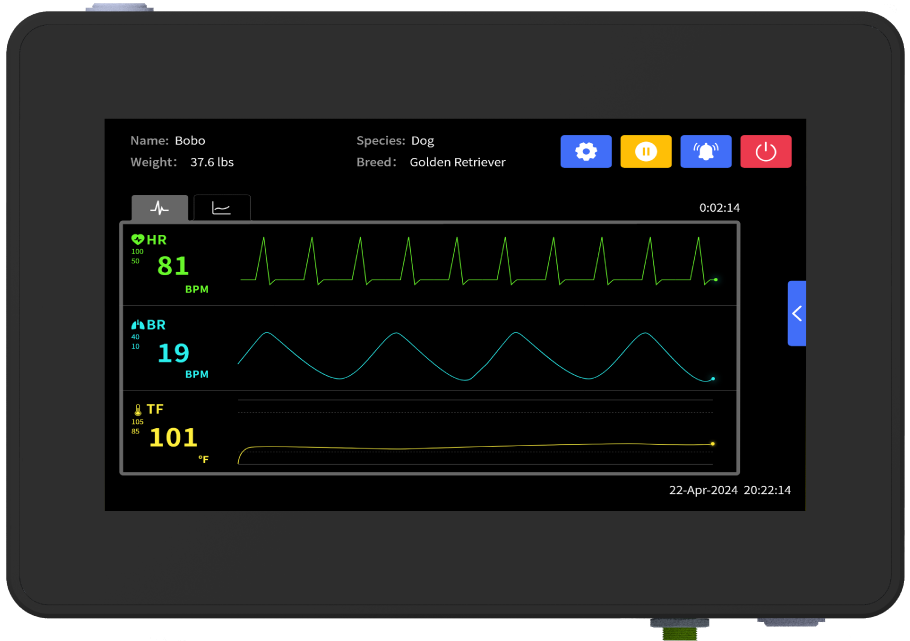The width and height of the screenshot is (910, 641).
Task: Click the thermometer TF icon
Action: [x=138, y=410]
